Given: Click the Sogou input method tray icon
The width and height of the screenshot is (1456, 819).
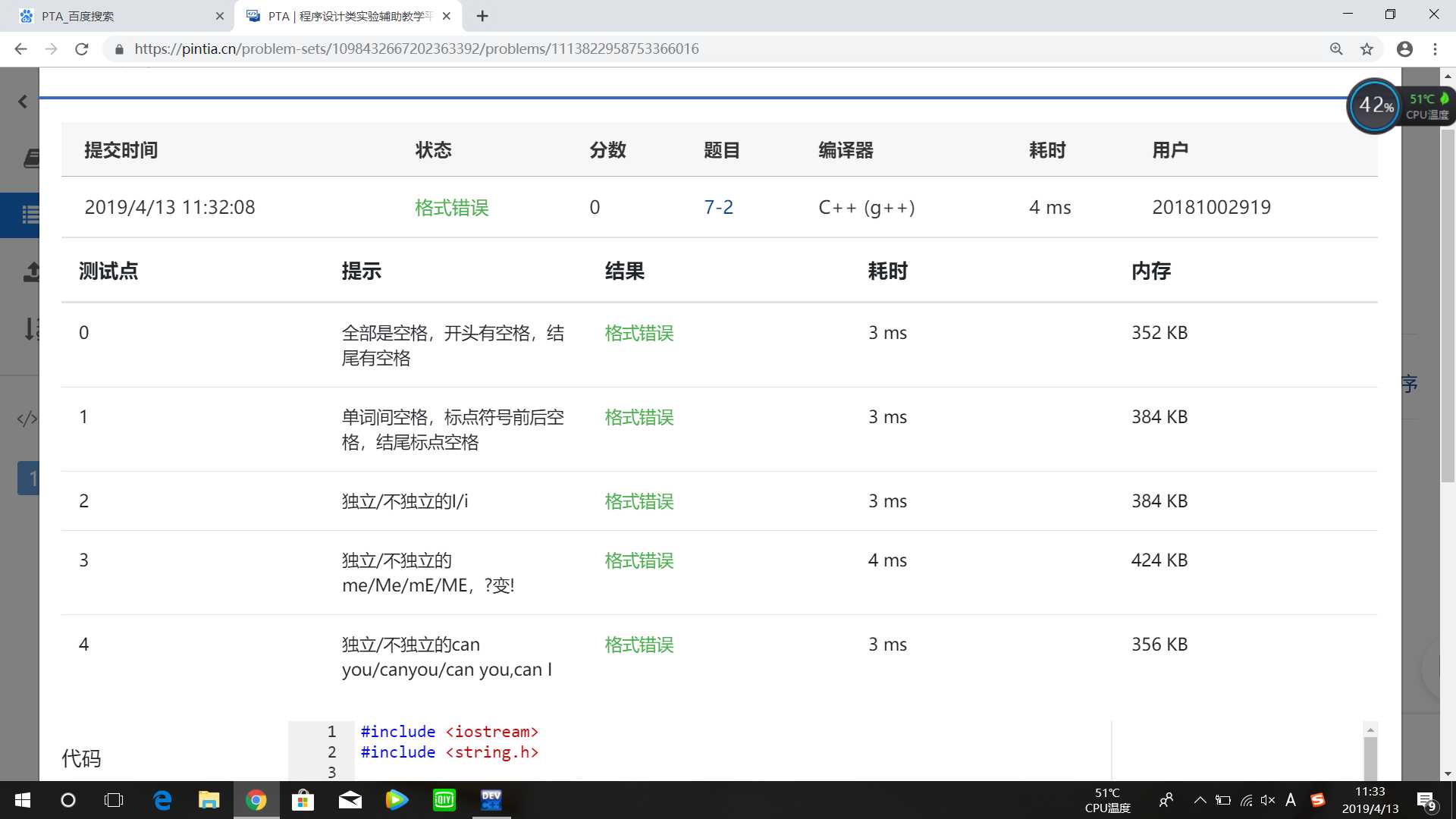Looking at the screenshot, I should (x=1318, y=800).
